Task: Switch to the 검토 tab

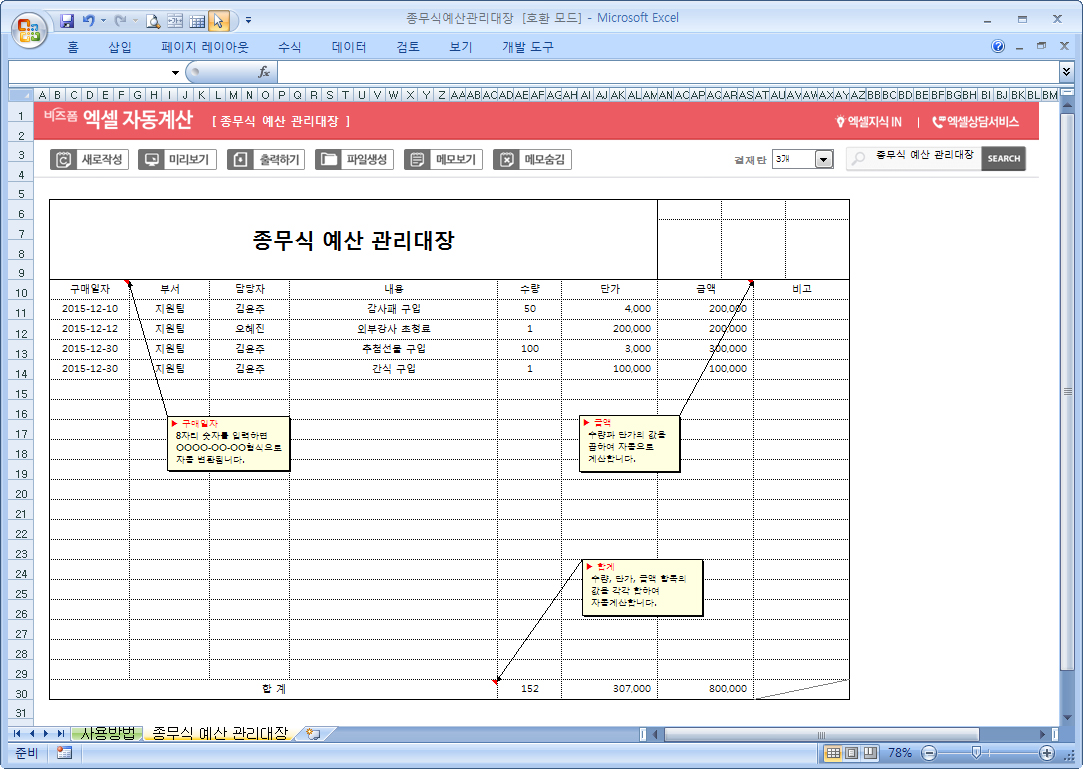Action: pyautogui.click(x=408, y=47)
